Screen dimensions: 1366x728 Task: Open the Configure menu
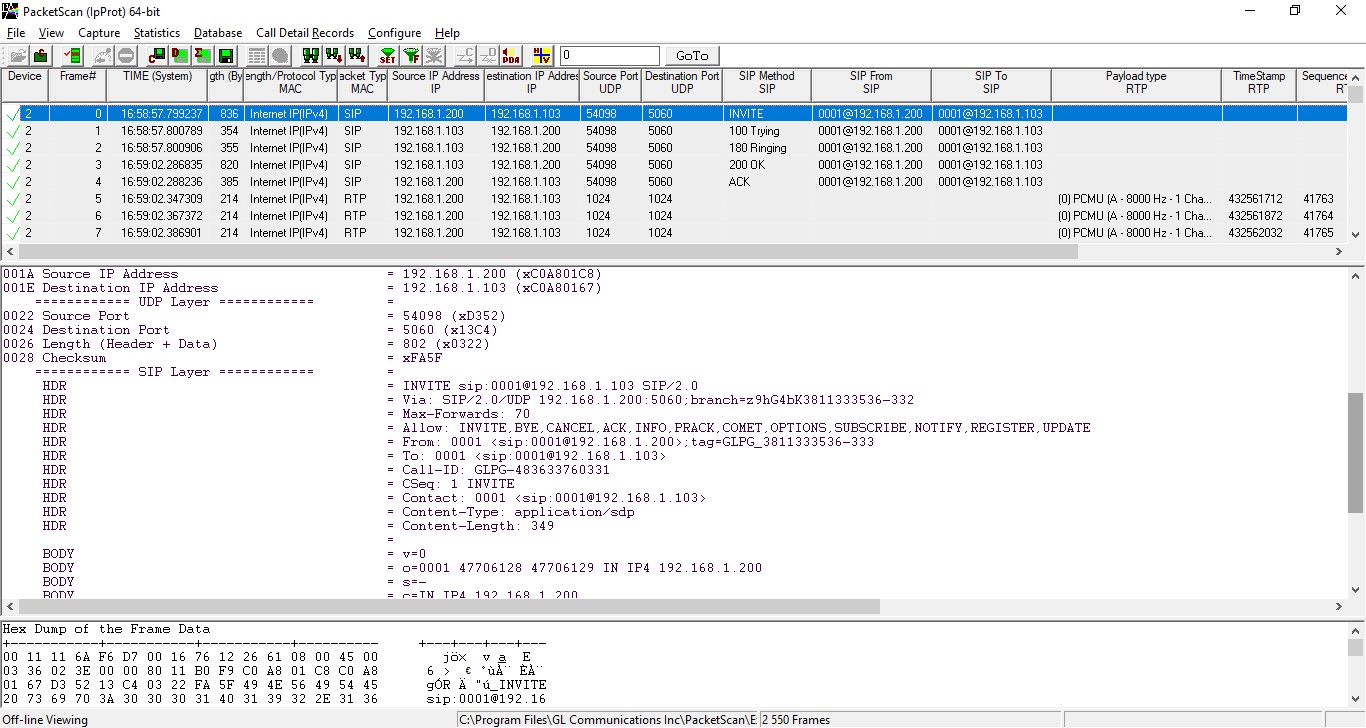tap(394, 33)
